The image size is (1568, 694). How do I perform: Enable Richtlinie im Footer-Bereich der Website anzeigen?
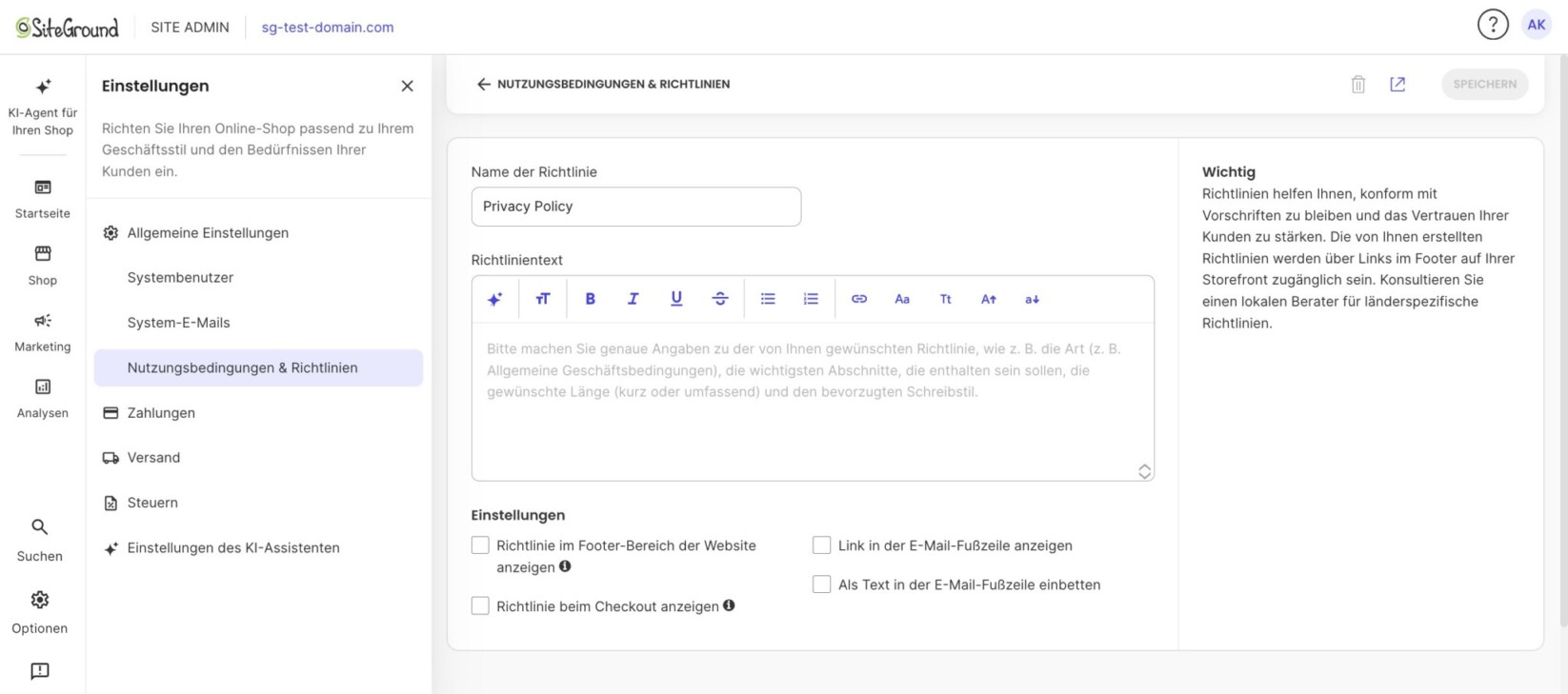480,545
